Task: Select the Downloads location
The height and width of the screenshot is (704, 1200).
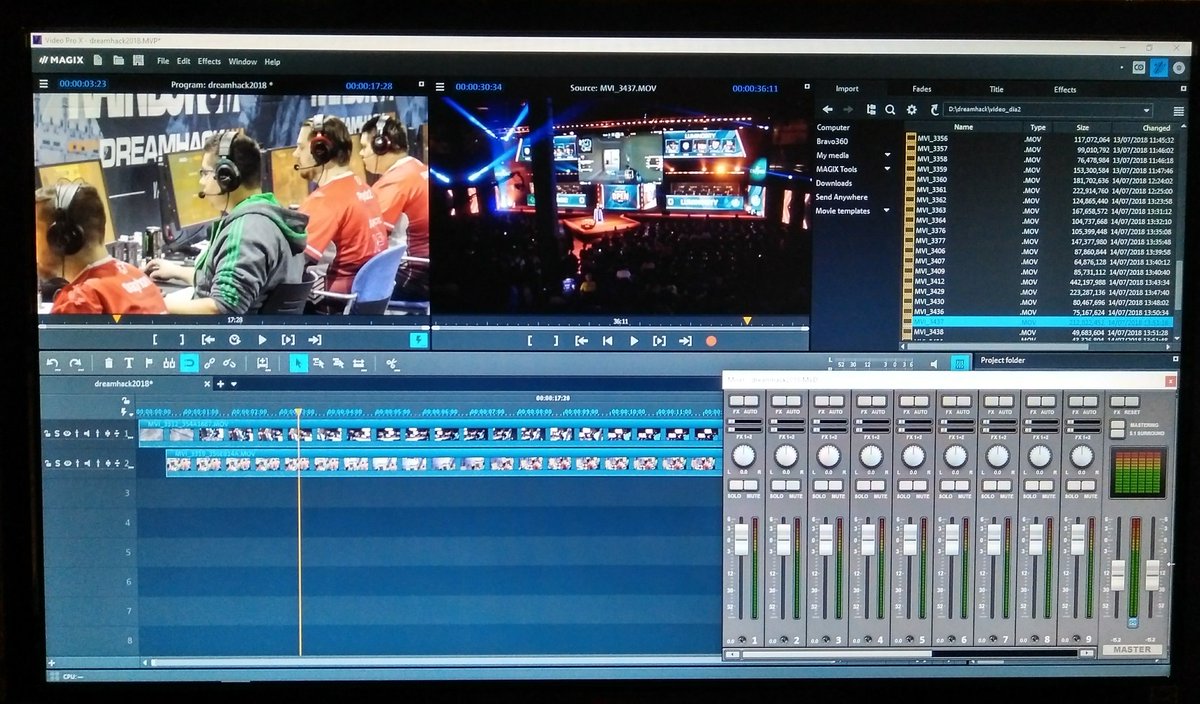Action: tap(834, 183)
